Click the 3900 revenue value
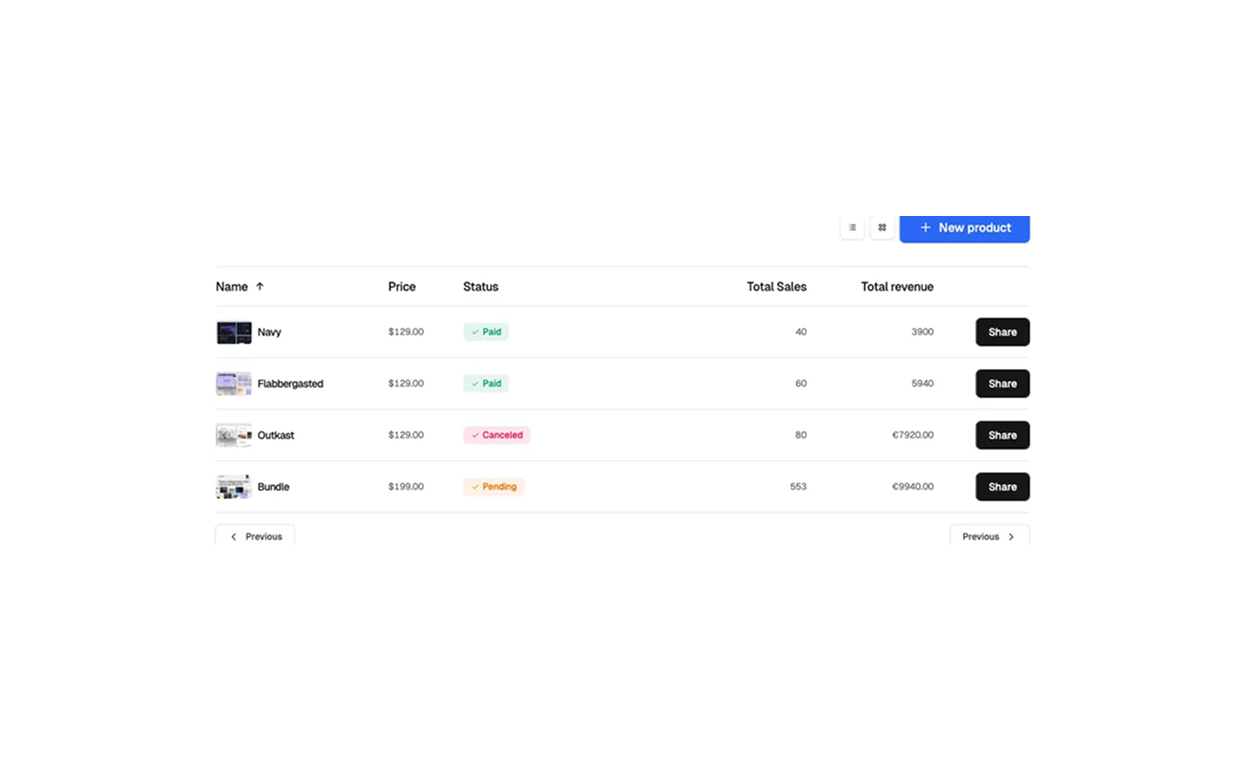The width and height of the screenshot is (1244, 762). click(x=923, y=332)
